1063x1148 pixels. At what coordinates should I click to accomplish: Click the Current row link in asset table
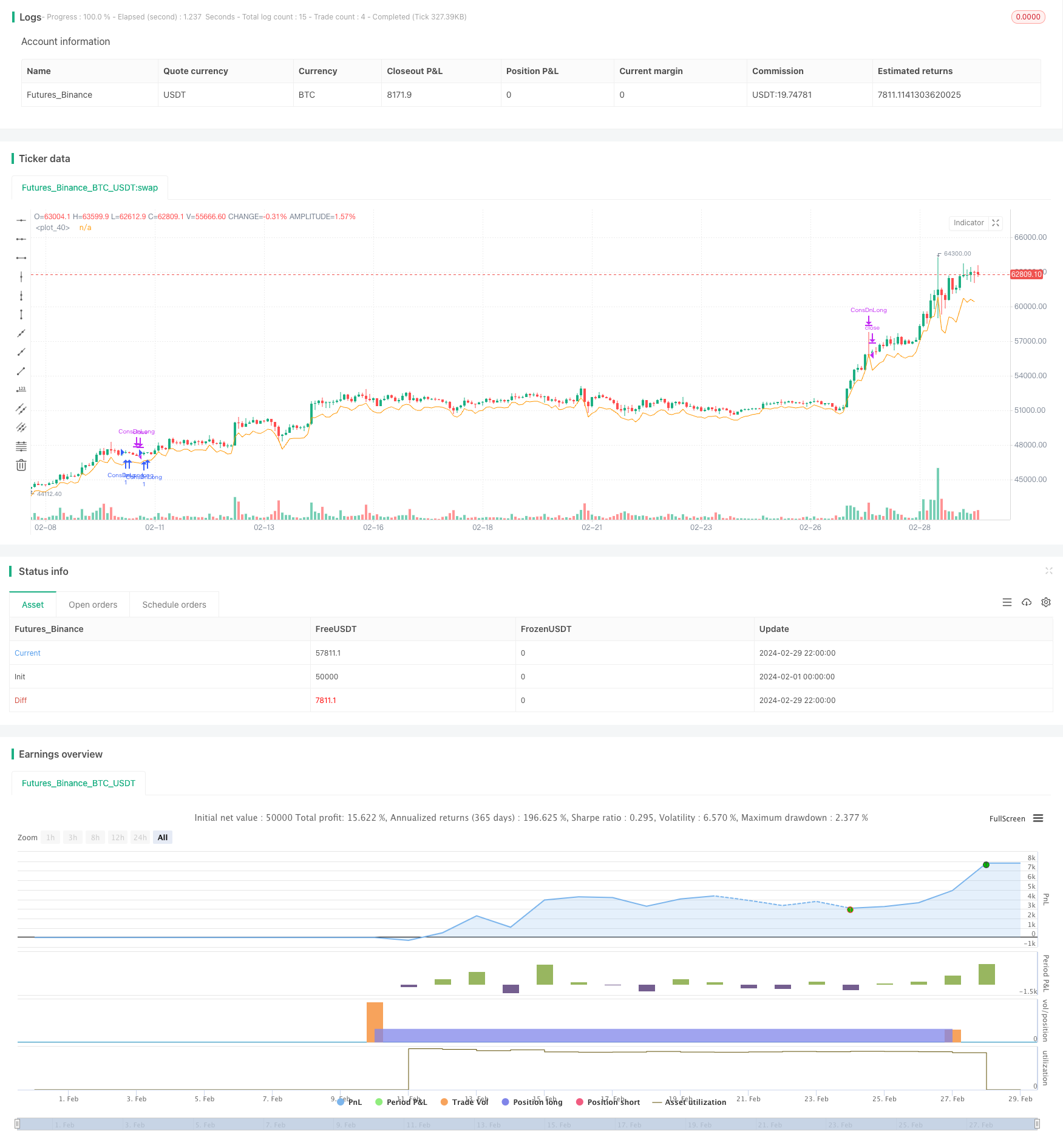pos(27,653)
